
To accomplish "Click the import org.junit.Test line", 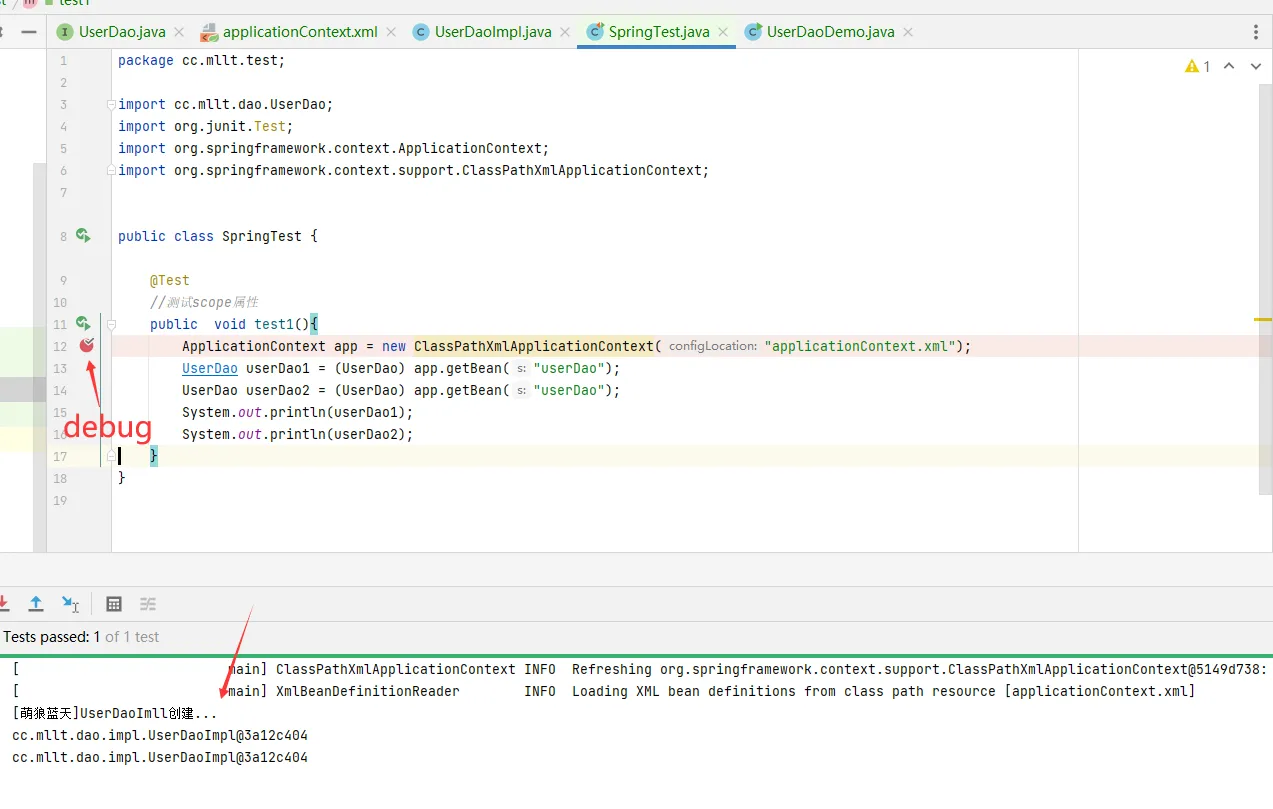I will pyautogui.click(x=205, y=126).
